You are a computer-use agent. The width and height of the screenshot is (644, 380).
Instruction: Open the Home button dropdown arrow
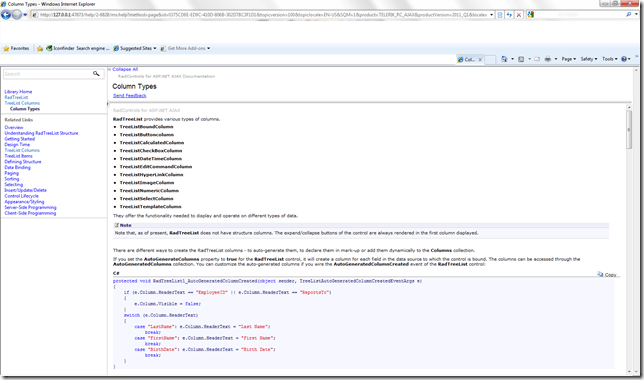click(x=512, y=59)
